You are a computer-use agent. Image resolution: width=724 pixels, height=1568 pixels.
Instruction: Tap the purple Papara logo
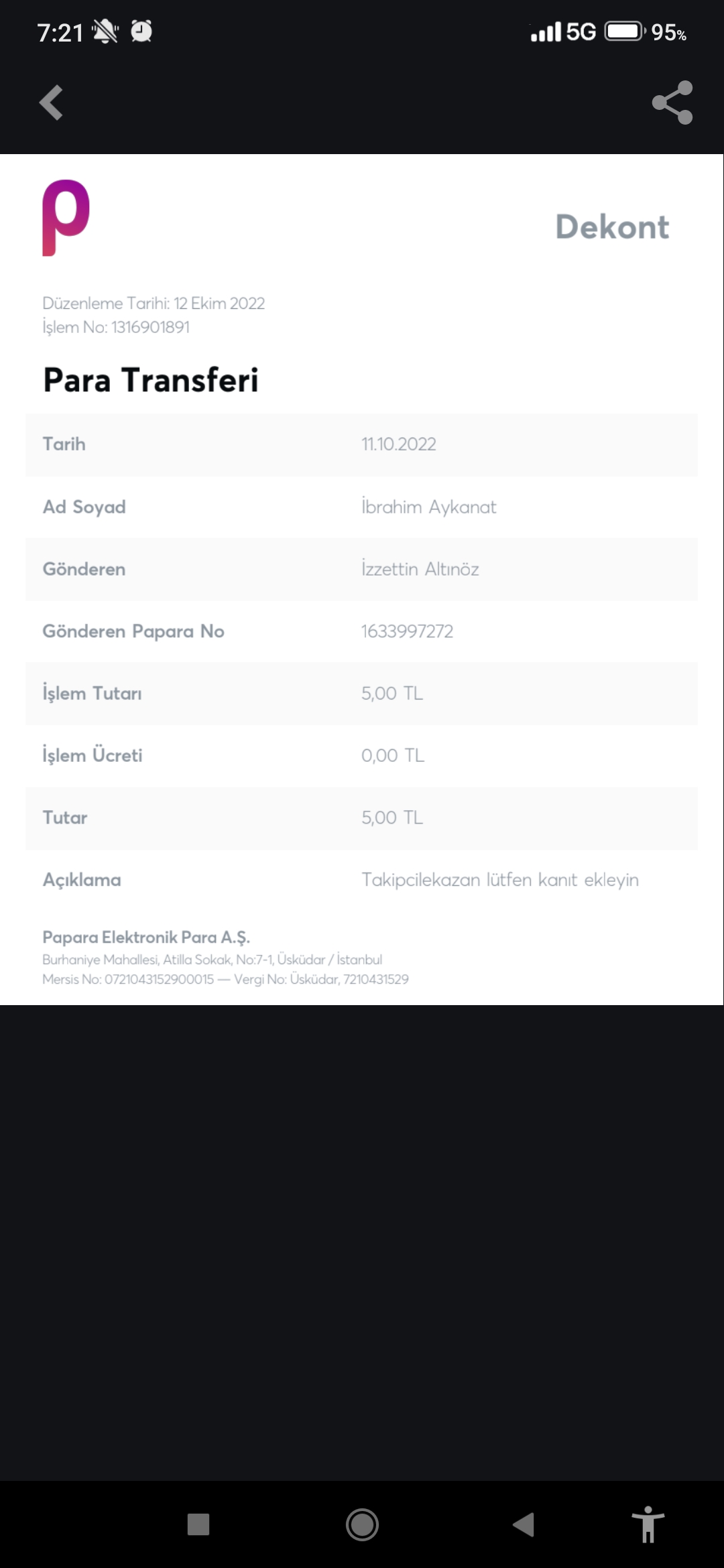pyautogui.click(x=66, y=217)
